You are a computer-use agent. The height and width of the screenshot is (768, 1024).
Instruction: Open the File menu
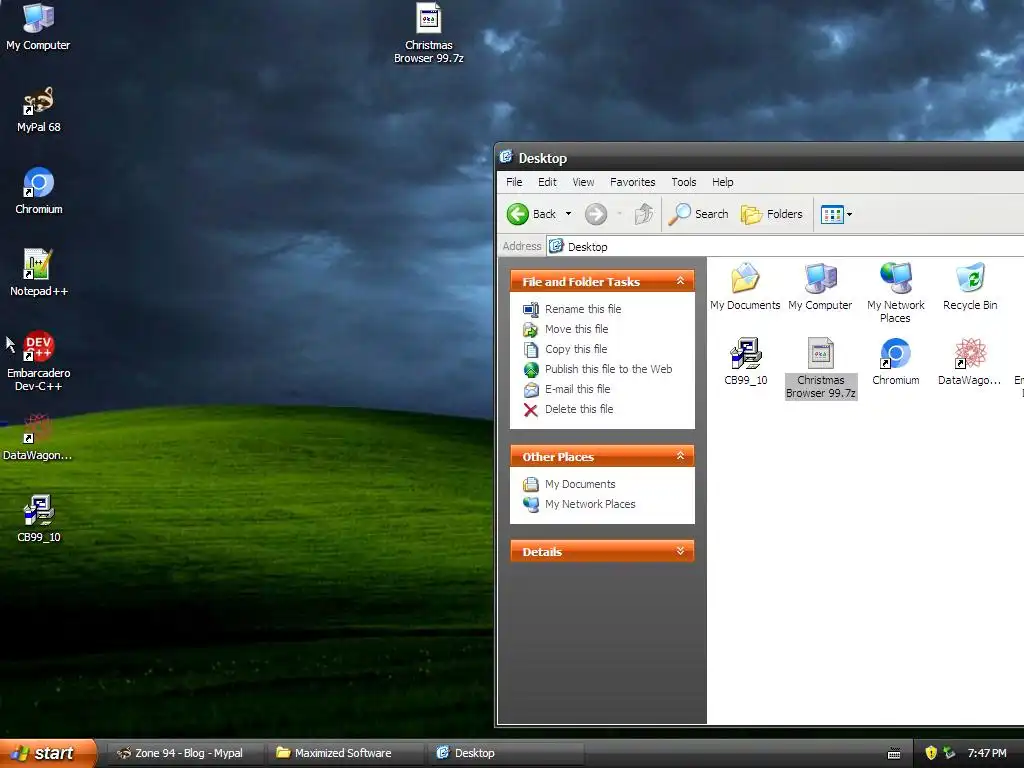[x=514, y=182]
